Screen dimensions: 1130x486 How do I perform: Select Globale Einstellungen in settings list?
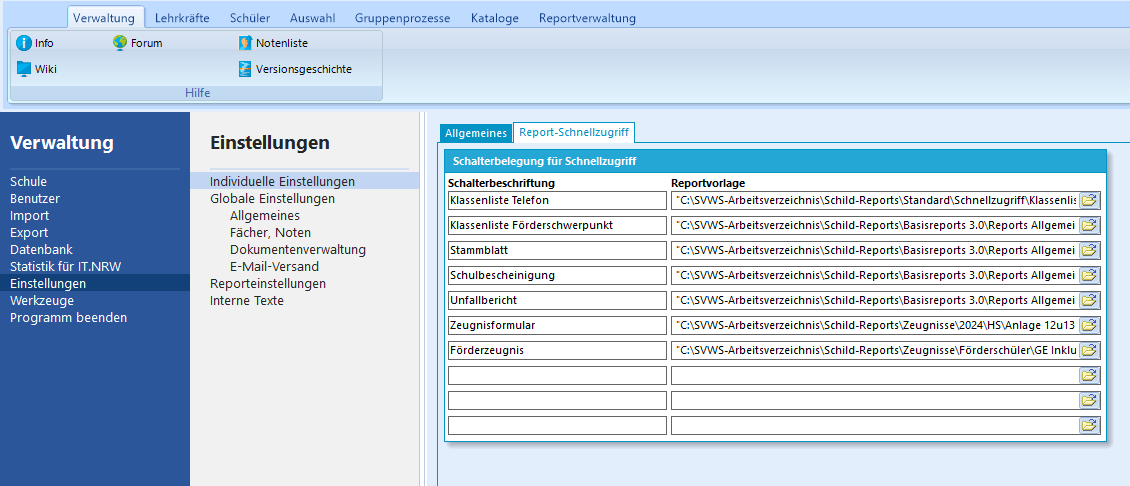pyautogui.click(x=272, y=198)
